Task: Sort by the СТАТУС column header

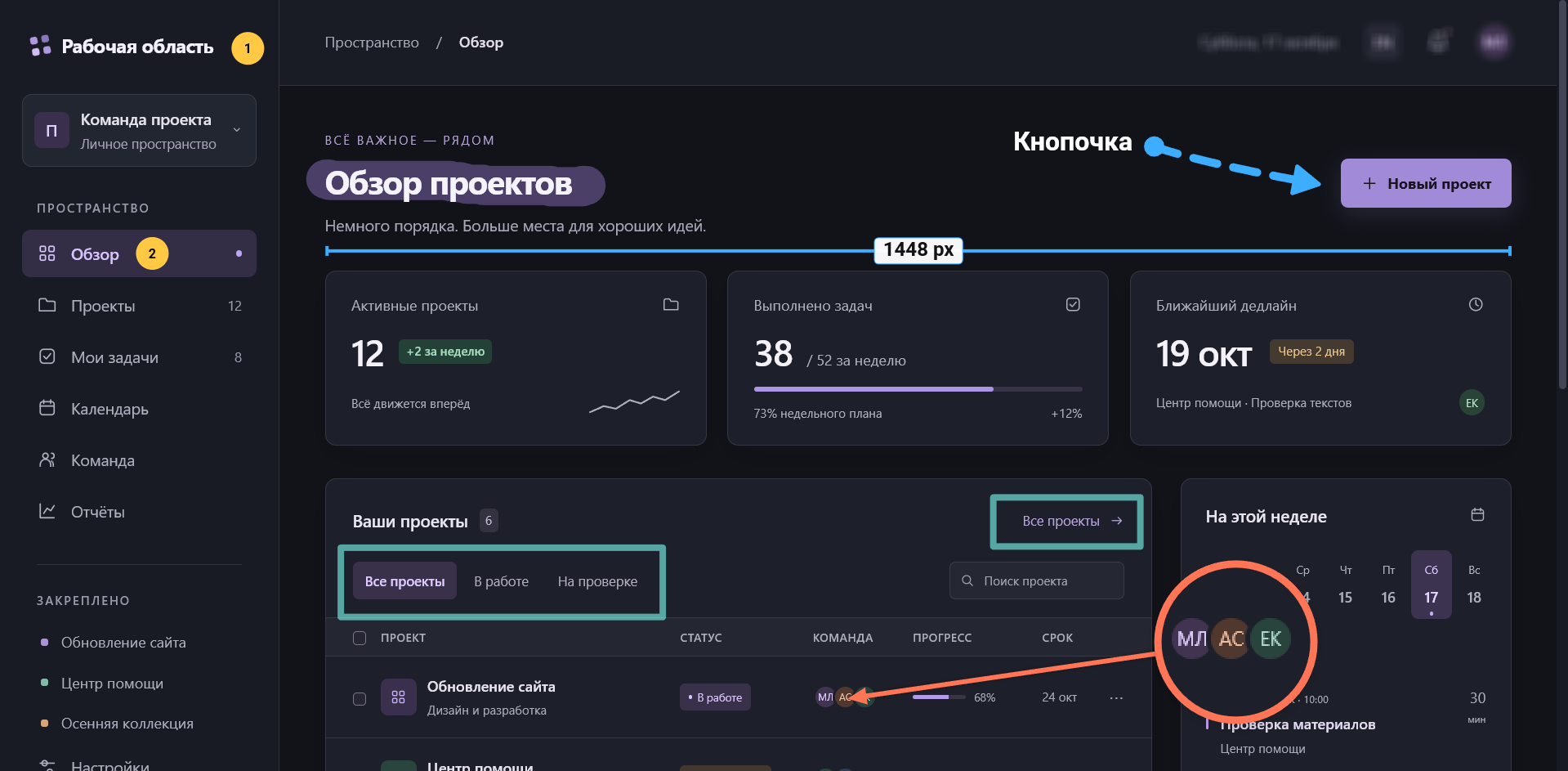Action: (701, 638)
